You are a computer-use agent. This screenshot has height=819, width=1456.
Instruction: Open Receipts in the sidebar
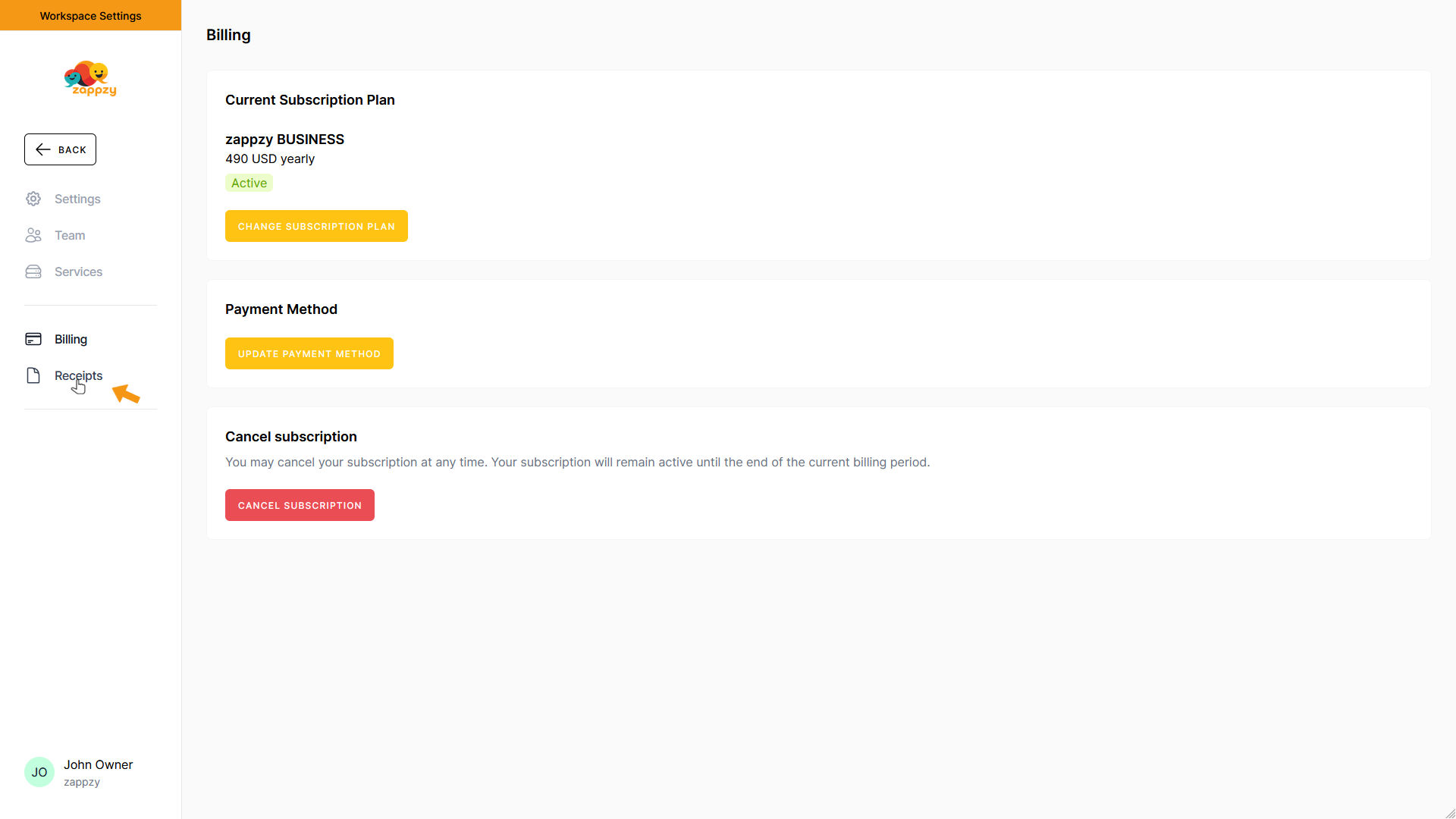pyautogui.click(x=78, y=375)
